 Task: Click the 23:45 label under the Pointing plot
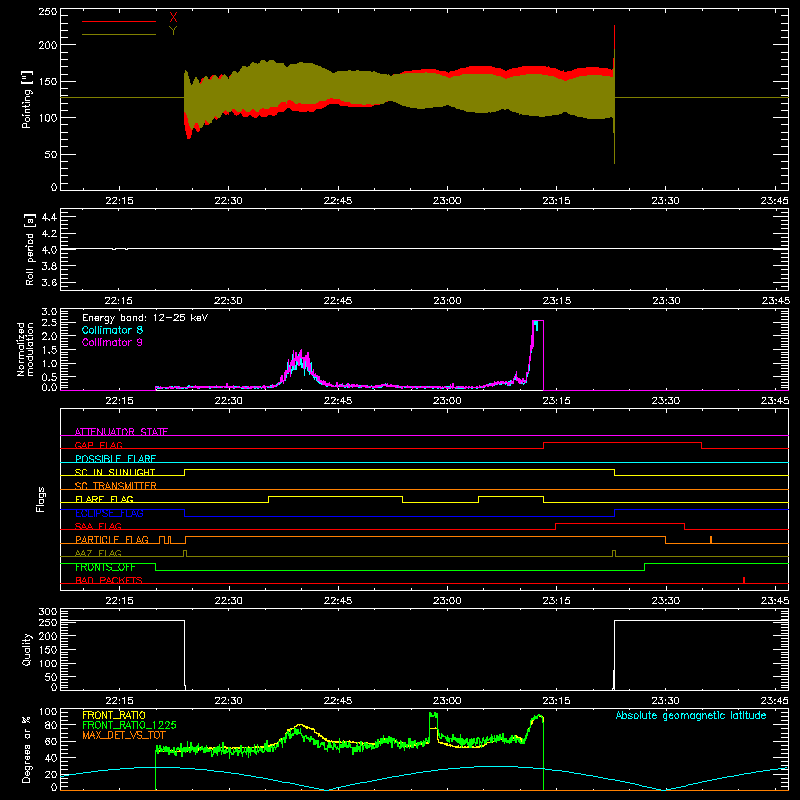(774, 201)
